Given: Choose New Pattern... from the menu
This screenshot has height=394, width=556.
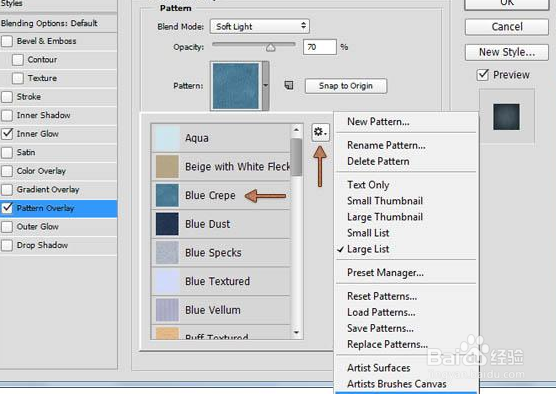Looking at the screenshot, I should pos(378,122).
